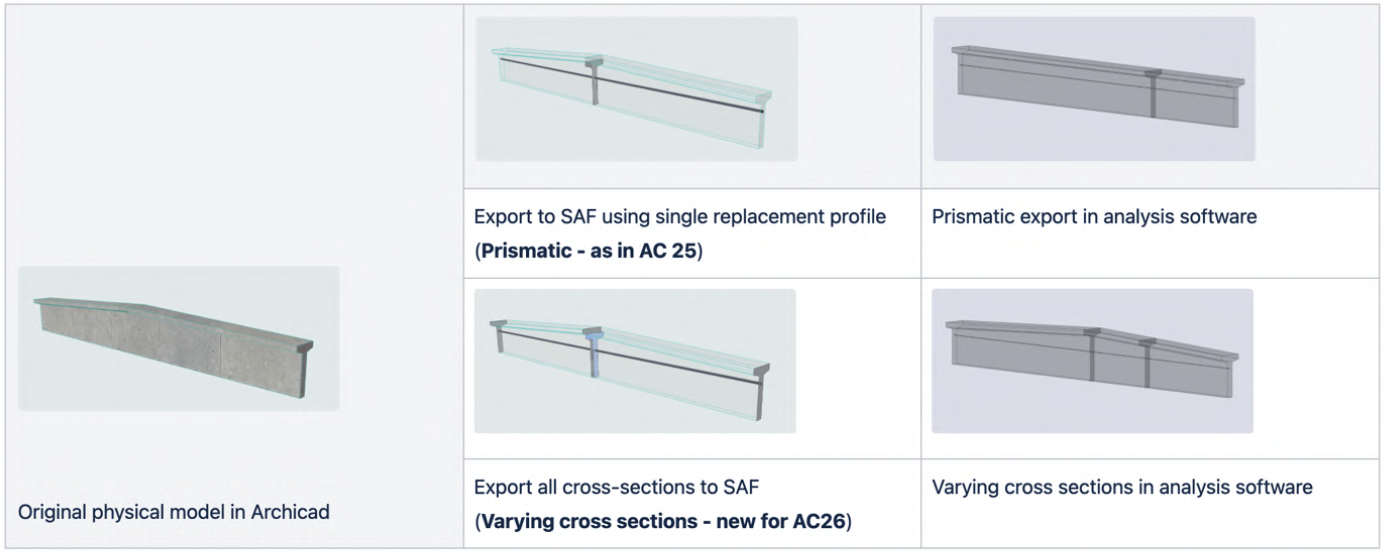1384x553 pixels.
Task: Click the 'Original physical model in Archicad' caption
Action: click(173, 512)
